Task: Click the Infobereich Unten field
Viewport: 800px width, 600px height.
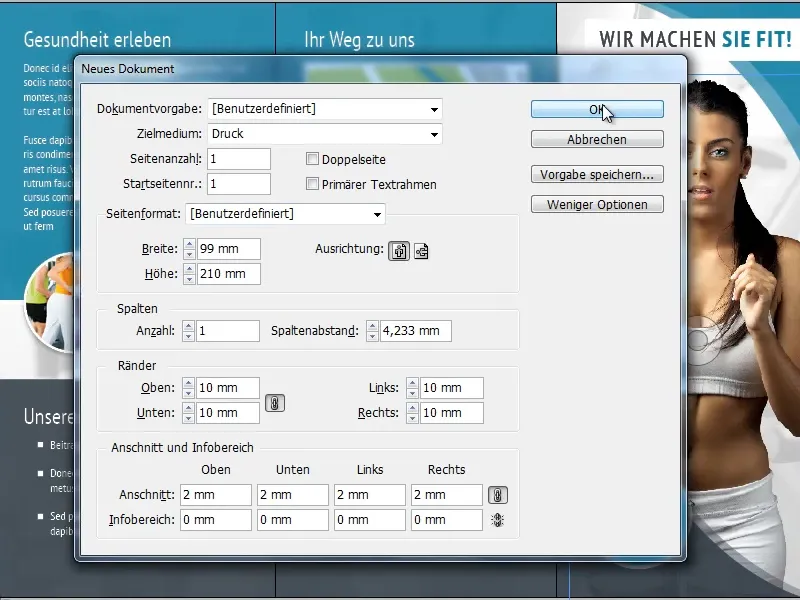Action: tap(293, 520)
